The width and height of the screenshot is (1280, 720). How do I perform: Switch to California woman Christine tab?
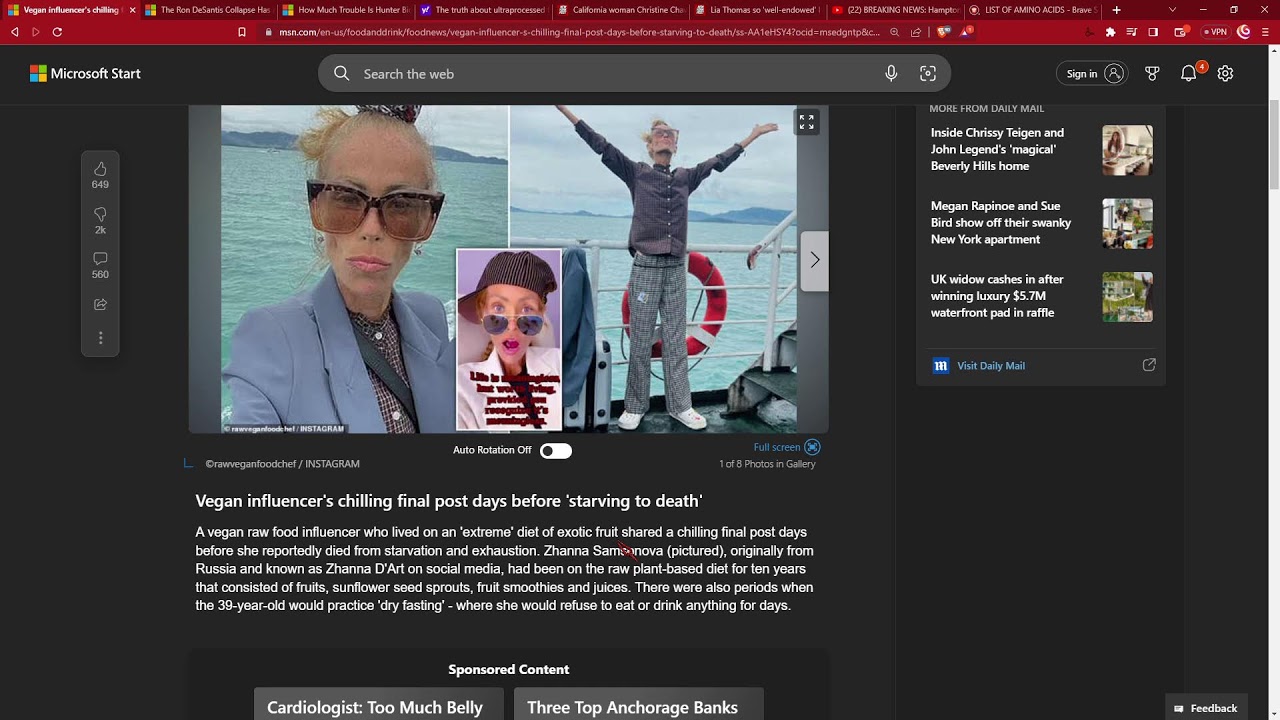click(x=621, y=10)
